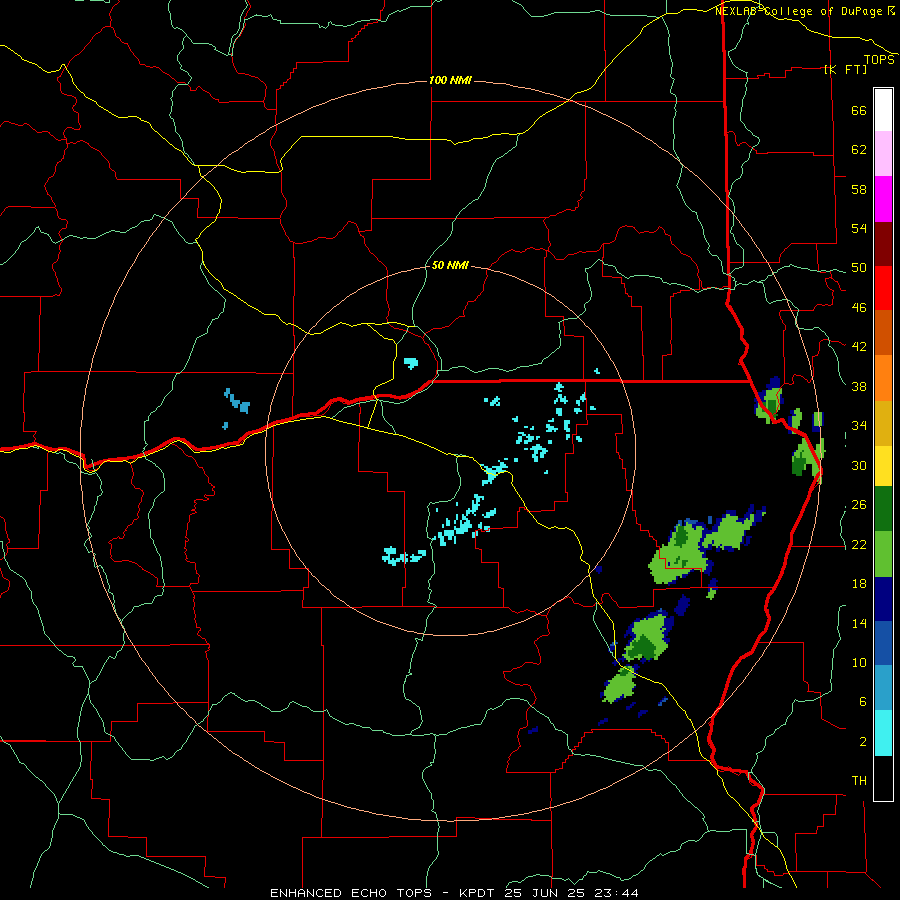Viewport: 900px width, 900px height.
Task: Click the 50 NMI range ring label
Action: point(449,266)
